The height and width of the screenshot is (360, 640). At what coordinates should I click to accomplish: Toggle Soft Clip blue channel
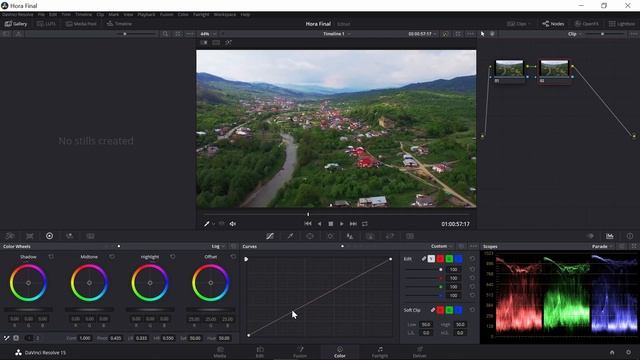pos(458,310)
